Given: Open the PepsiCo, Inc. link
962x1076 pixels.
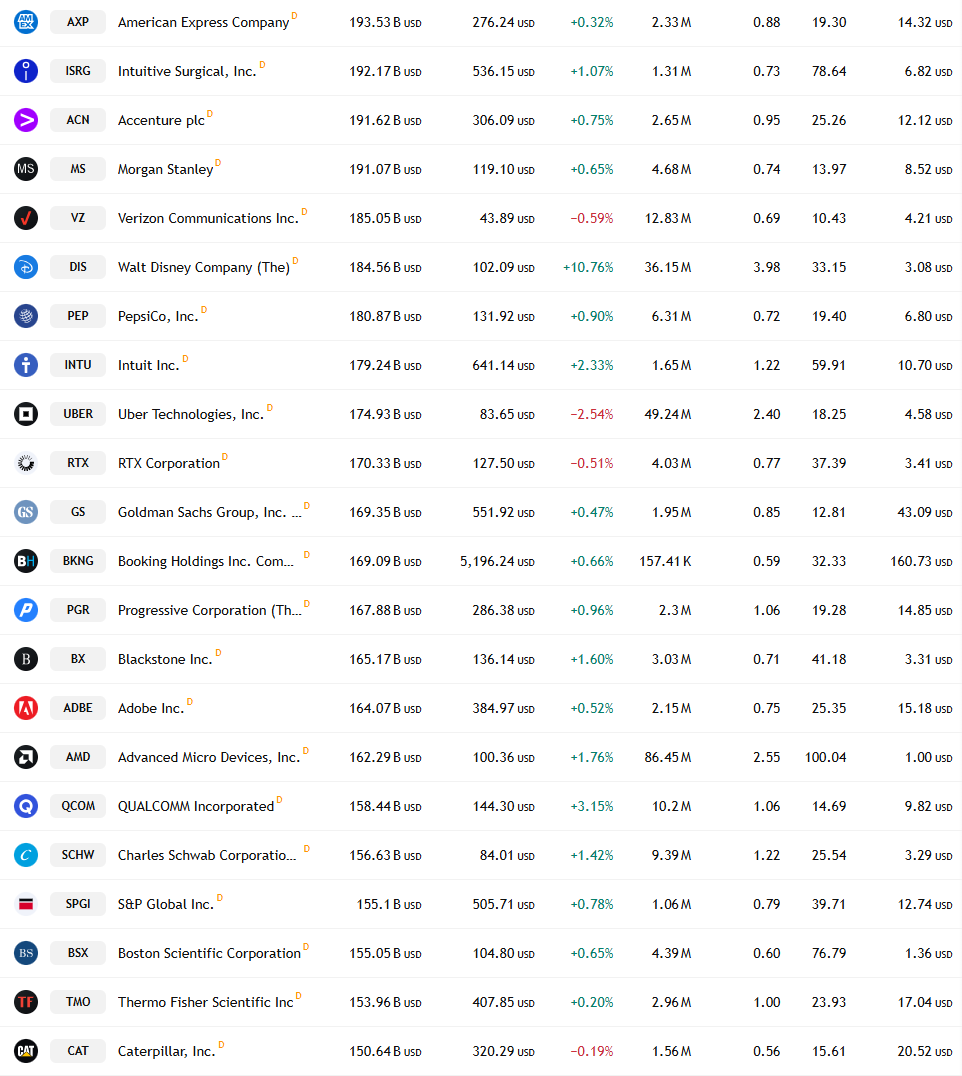Looking at the screenshot, I should [158, 316].
